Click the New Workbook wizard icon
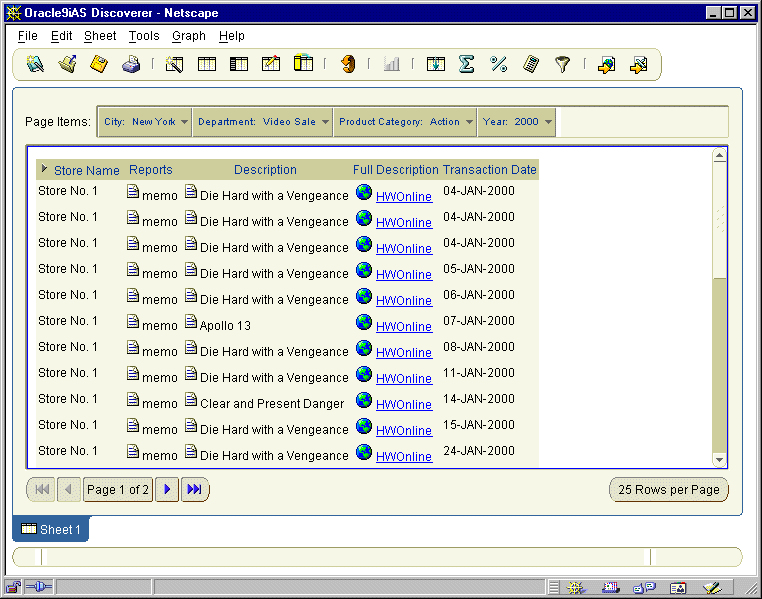762x599 pixels. [35, 64]
